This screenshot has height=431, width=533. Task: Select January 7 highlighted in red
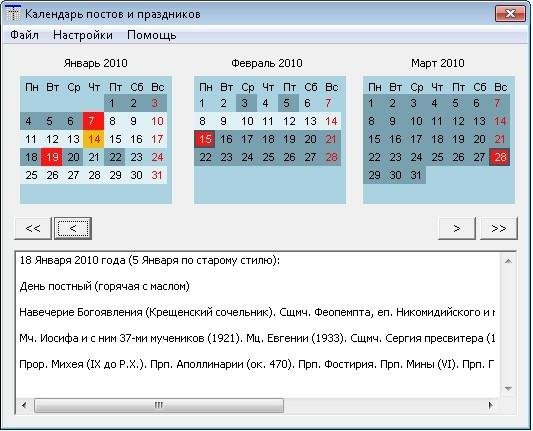93,121
